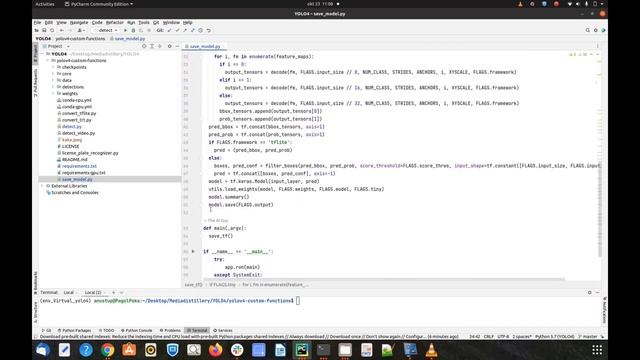Image resolution: width=640 pixels, height=360 pixels.
Task: Open the Show Applications grid in dock
Action: pyautogui.click(x=597, y=350)
